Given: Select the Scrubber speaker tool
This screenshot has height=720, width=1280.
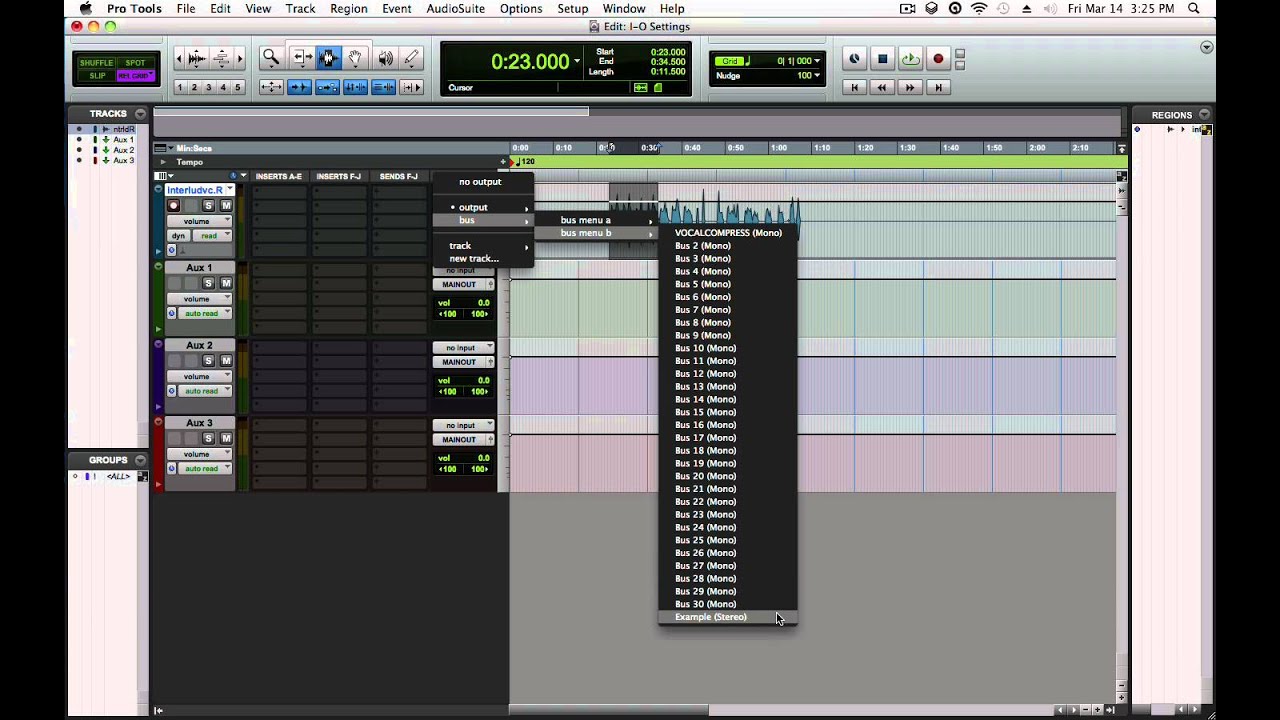Looking at the screenshot, I should pos(384,59).
